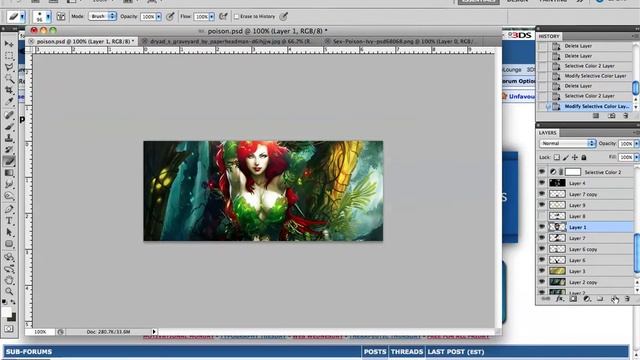The height and width of the screenshot is (360, 640).
Task: Select the Move tool
Action: (x=9, y=44)
